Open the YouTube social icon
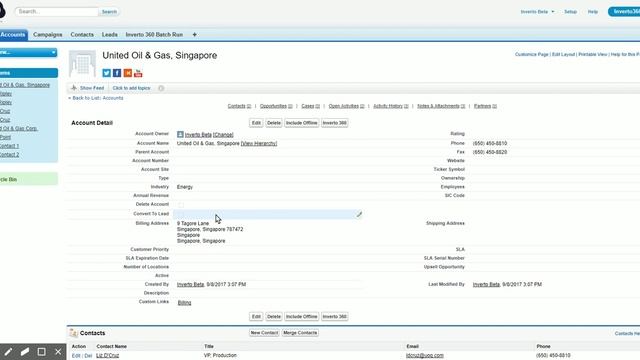Screen dimensions: 640x360 (138, 73)
